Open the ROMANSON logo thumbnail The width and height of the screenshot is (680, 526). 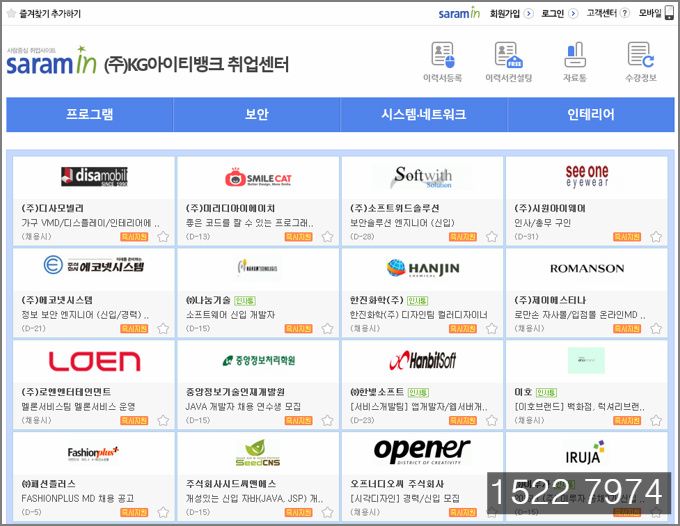click(x=587, y=268)
